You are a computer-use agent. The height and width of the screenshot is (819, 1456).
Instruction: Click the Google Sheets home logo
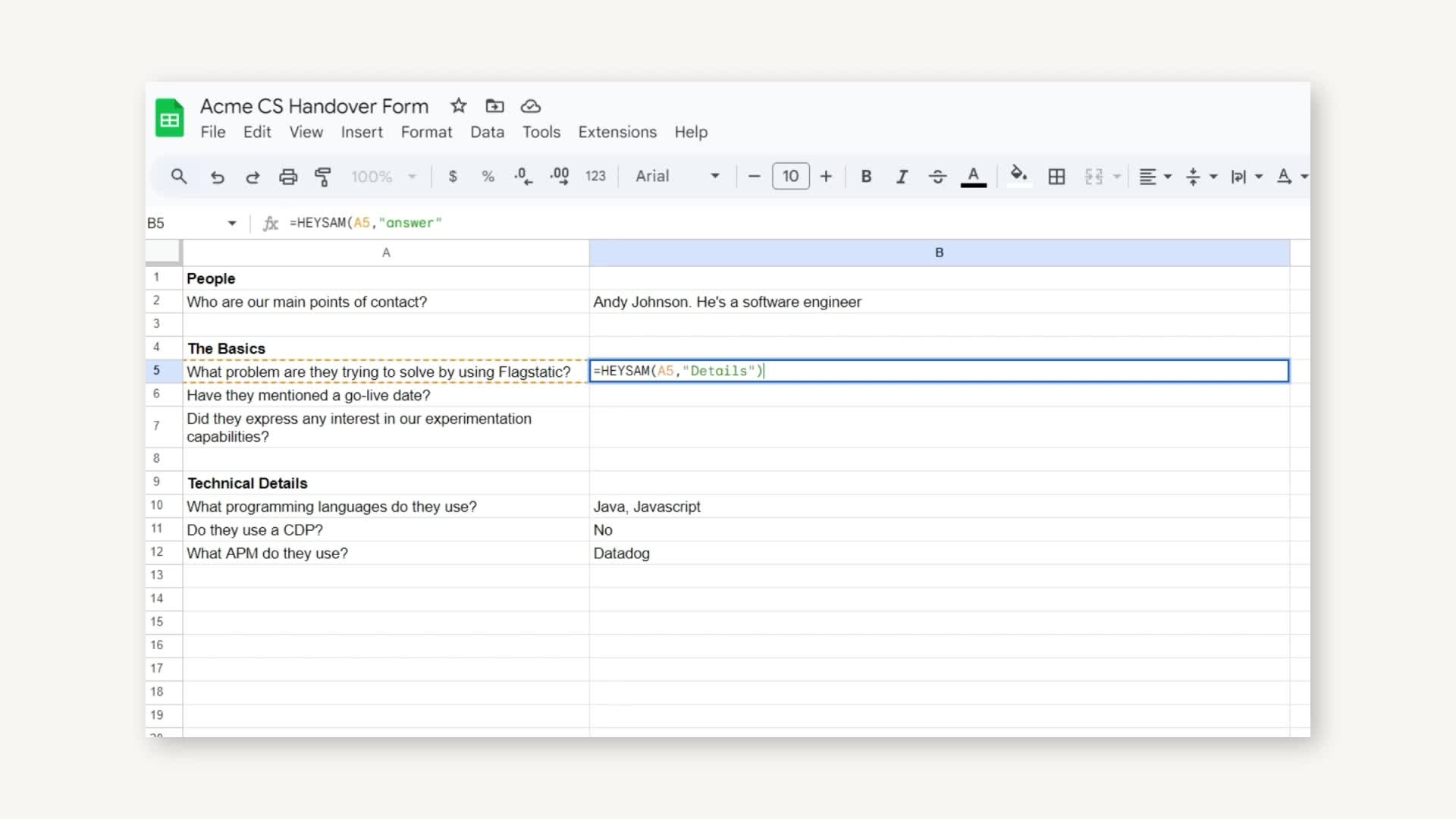[170, 118]
